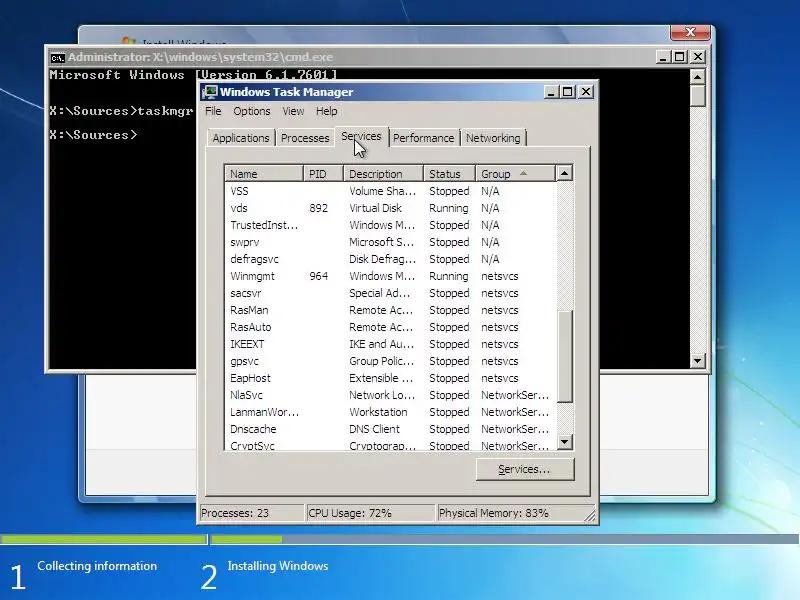
Task: Sort by Description column header
Action: (384, 174)
